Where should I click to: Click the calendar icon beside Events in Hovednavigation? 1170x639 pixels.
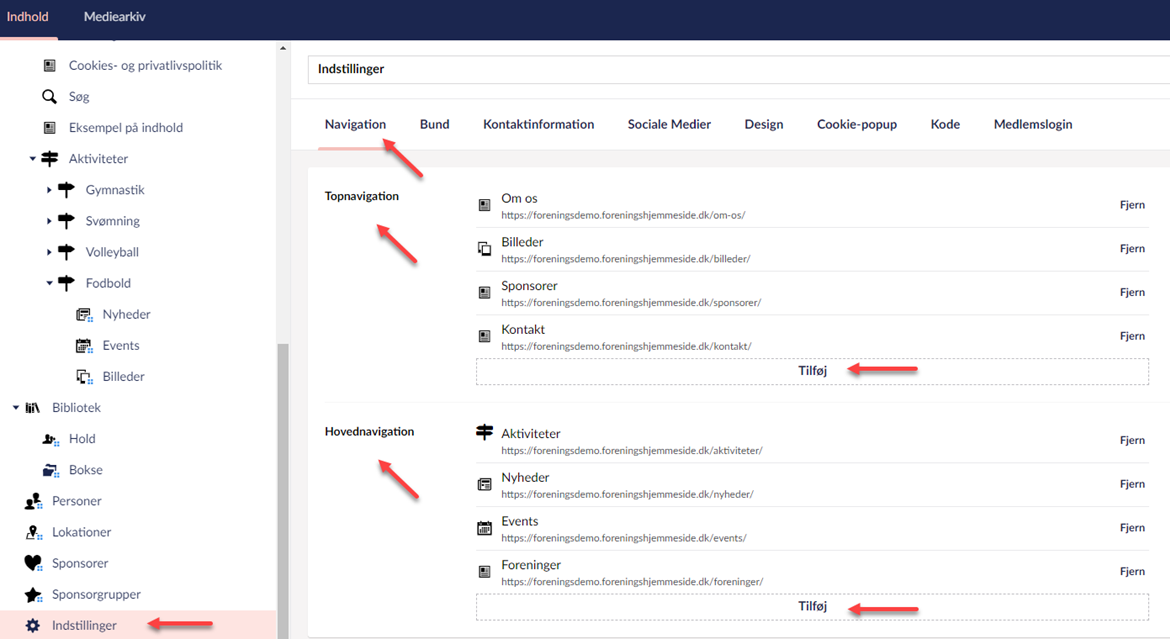click(485, 528)
